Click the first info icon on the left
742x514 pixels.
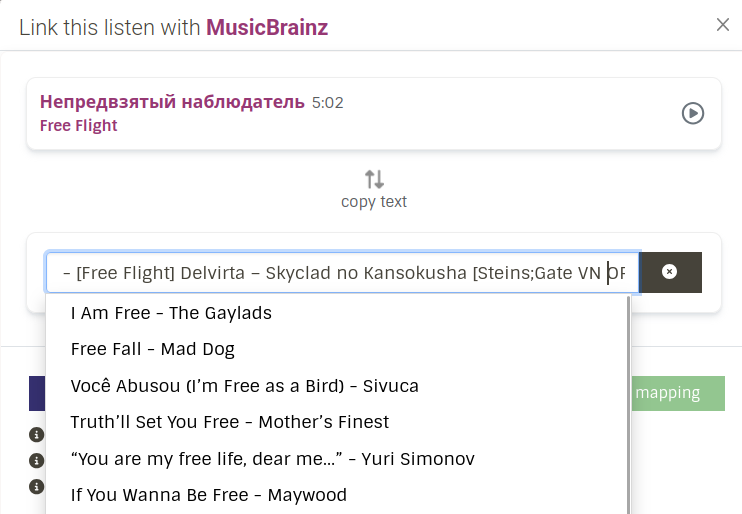37,435
